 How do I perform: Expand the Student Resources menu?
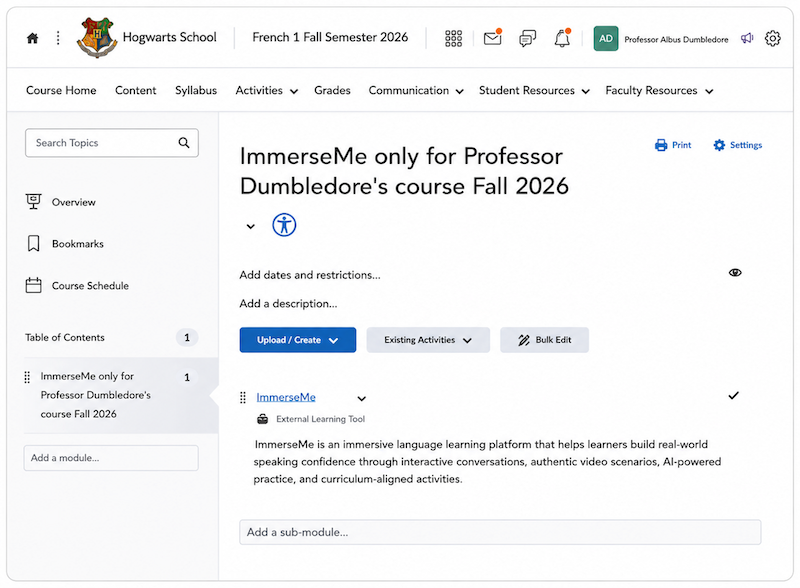(x=534, y=90)
